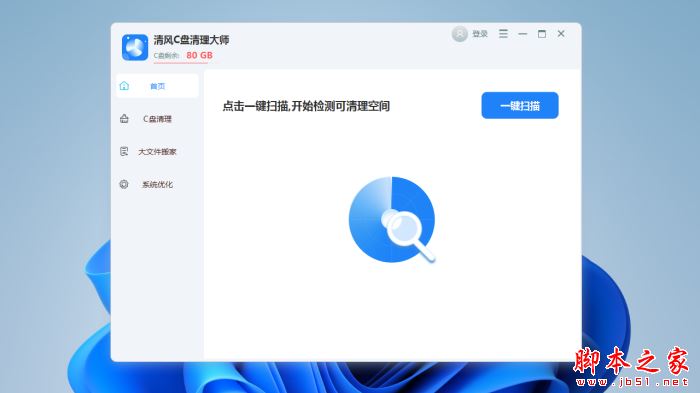Screen dimensions: 700x393
Task: Switch to the C盘清理 sidebar tab
Action: pos(157,119)
